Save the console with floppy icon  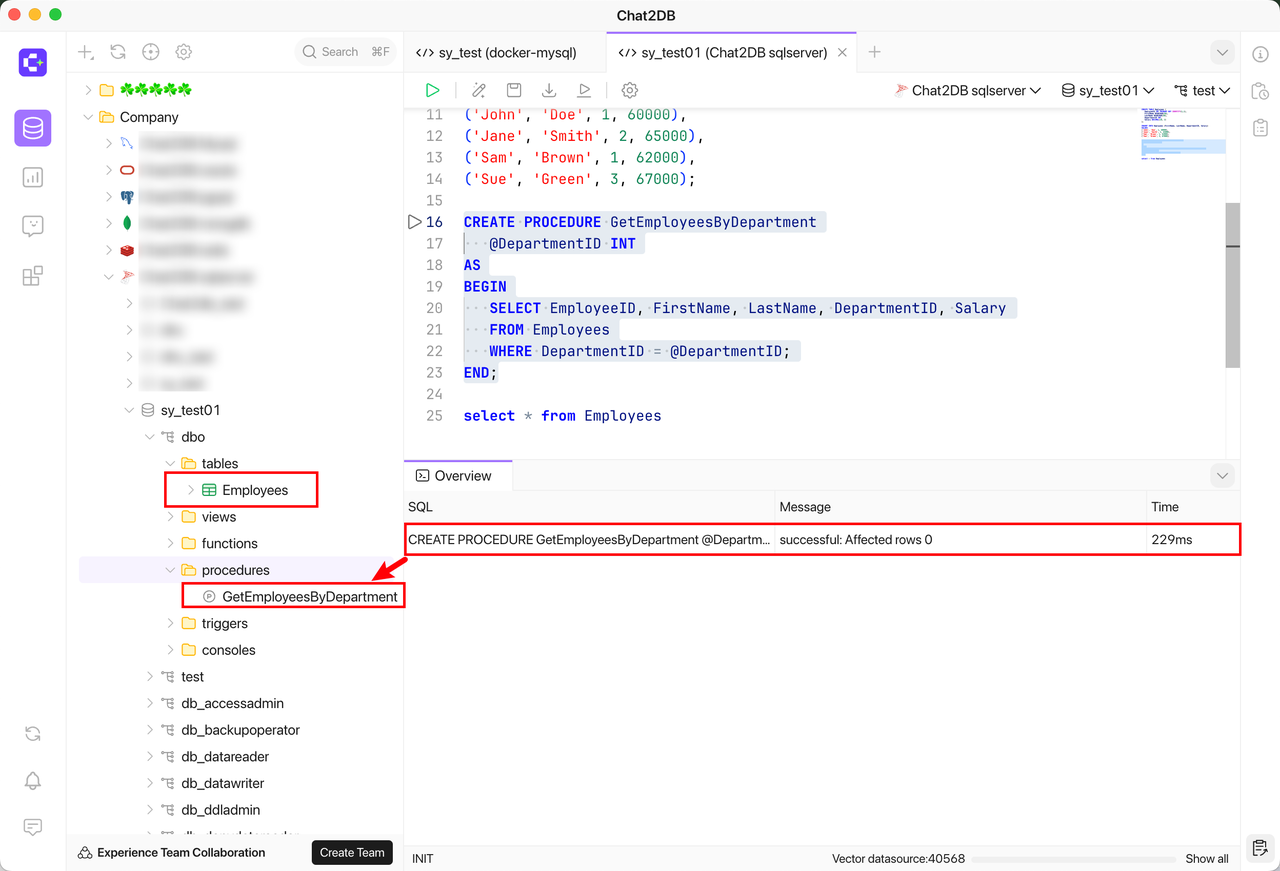[x=514, y=90]
